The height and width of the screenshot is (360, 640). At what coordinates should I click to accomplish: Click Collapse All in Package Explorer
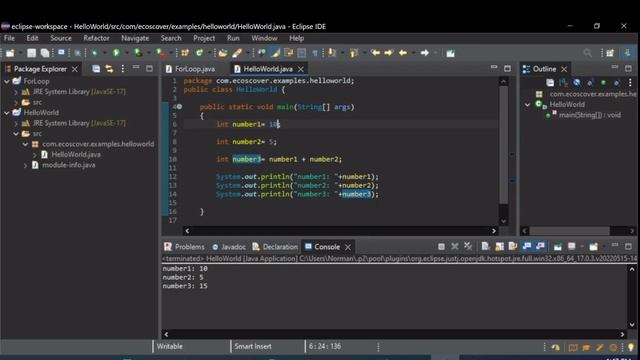point(96,69)
